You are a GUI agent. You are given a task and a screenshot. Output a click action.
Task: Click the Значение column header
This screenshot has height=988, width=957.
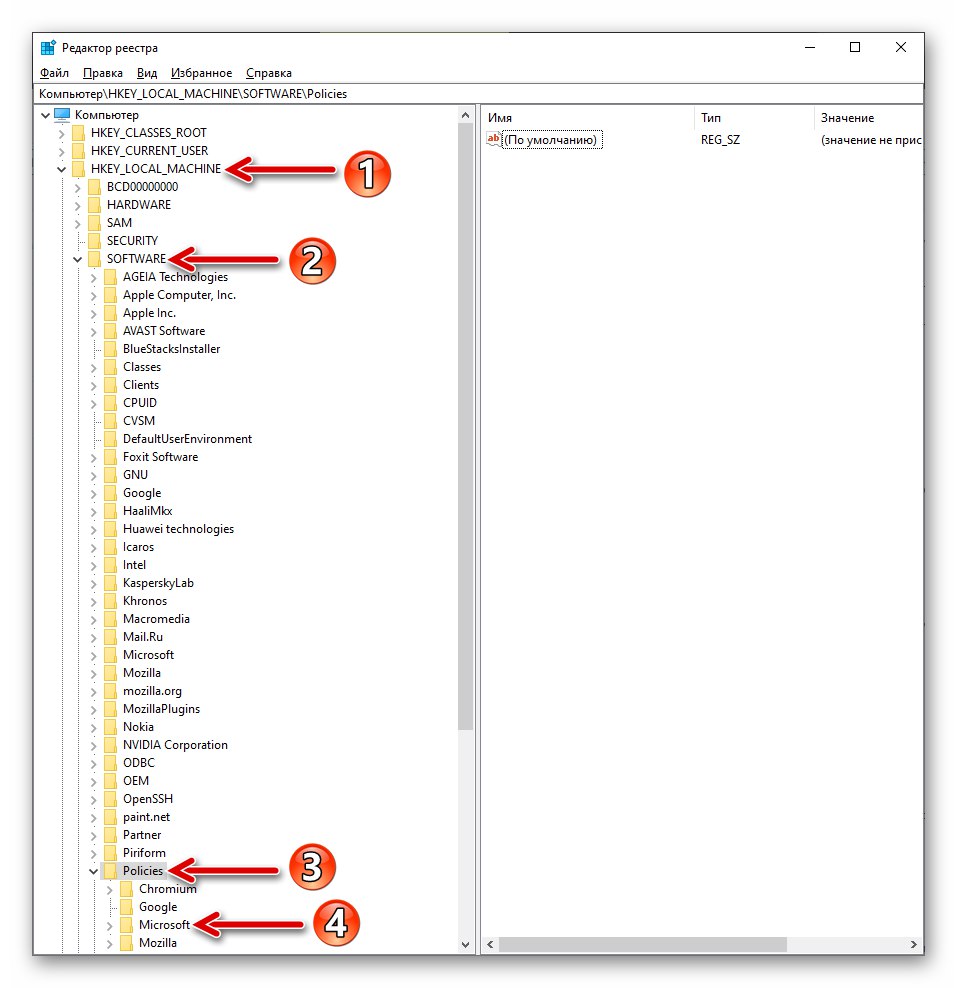[868, 118]
